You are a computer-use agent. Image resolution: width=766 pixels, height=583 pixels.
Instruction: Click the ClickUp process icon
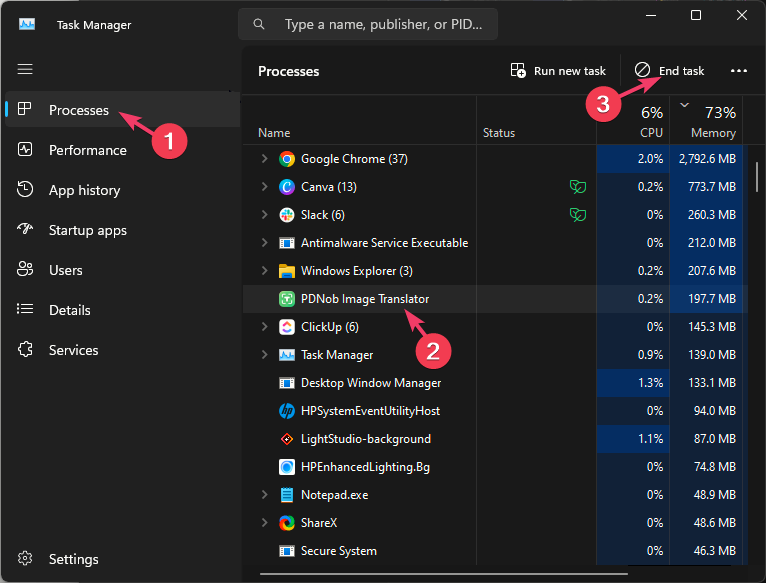287,327
